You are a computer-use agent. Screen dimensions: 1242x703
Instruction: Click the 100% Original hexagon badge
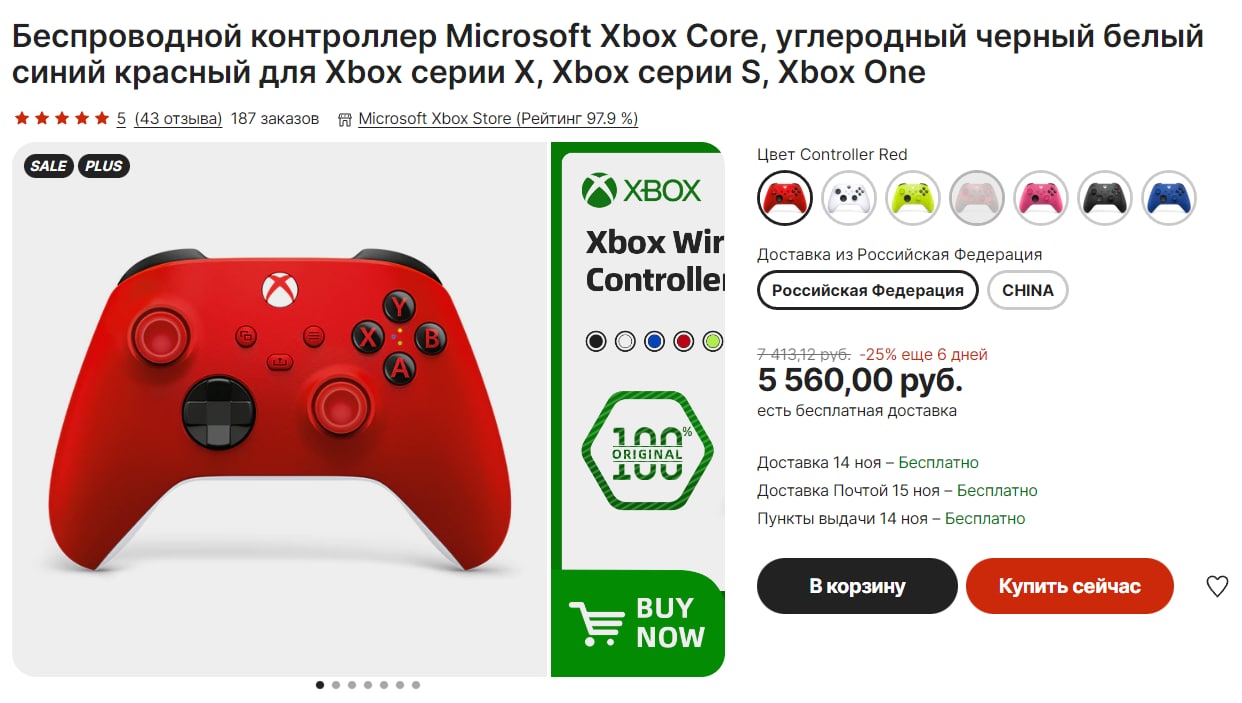click(x=647, y=450)
